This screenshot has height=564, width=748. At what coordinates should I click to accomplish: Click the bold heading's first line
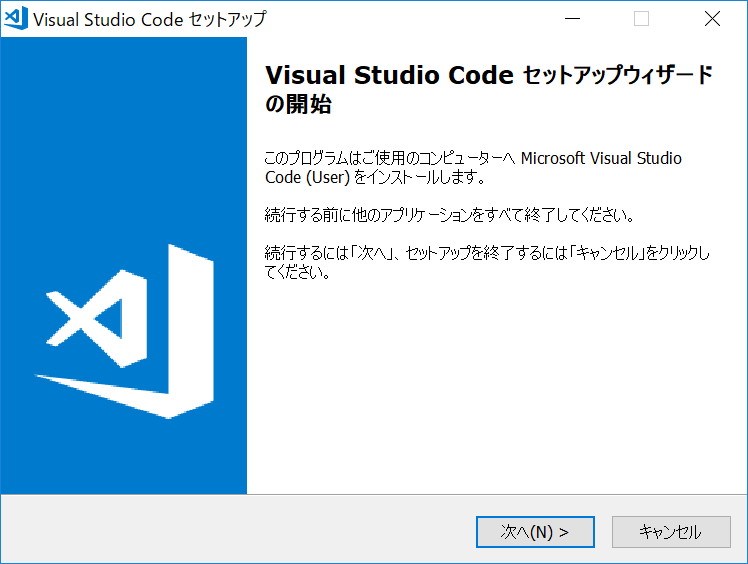tap(489, 76)
